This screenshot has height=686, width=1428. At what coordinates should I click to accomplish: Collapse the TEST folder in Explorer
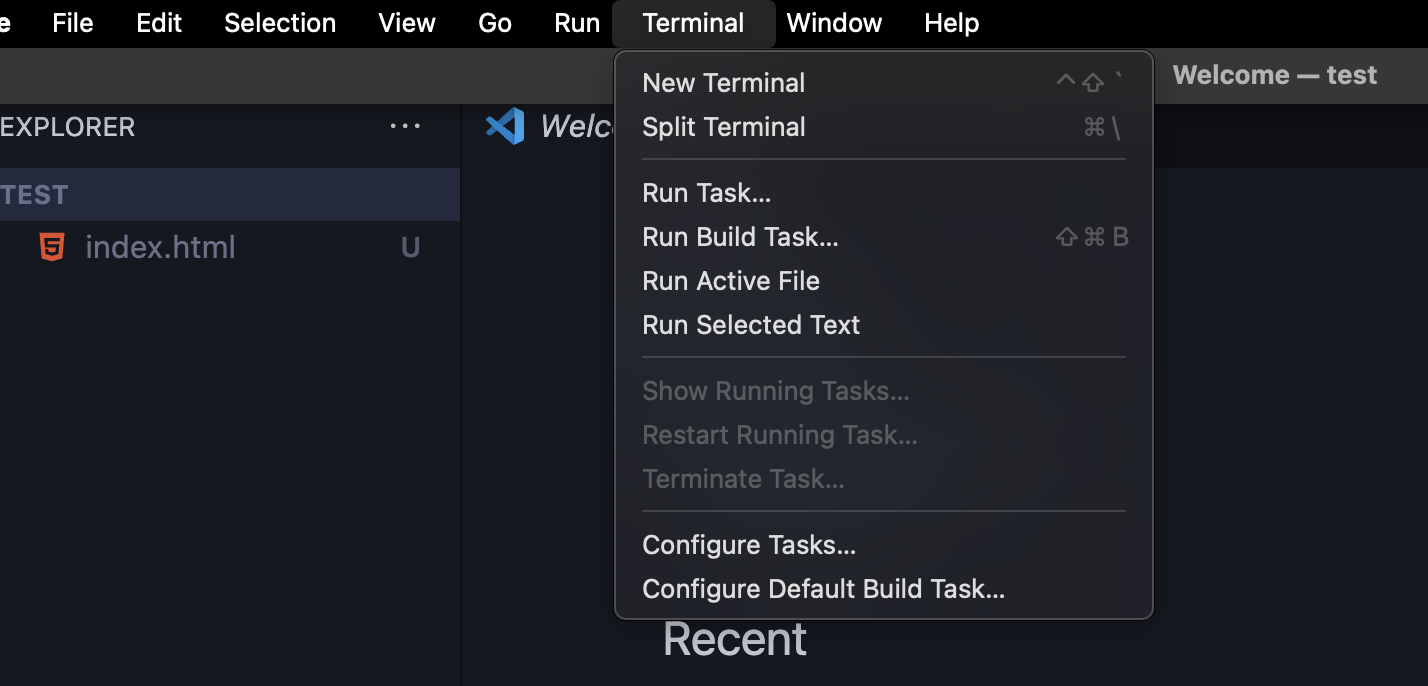click(x=37, y=194)
